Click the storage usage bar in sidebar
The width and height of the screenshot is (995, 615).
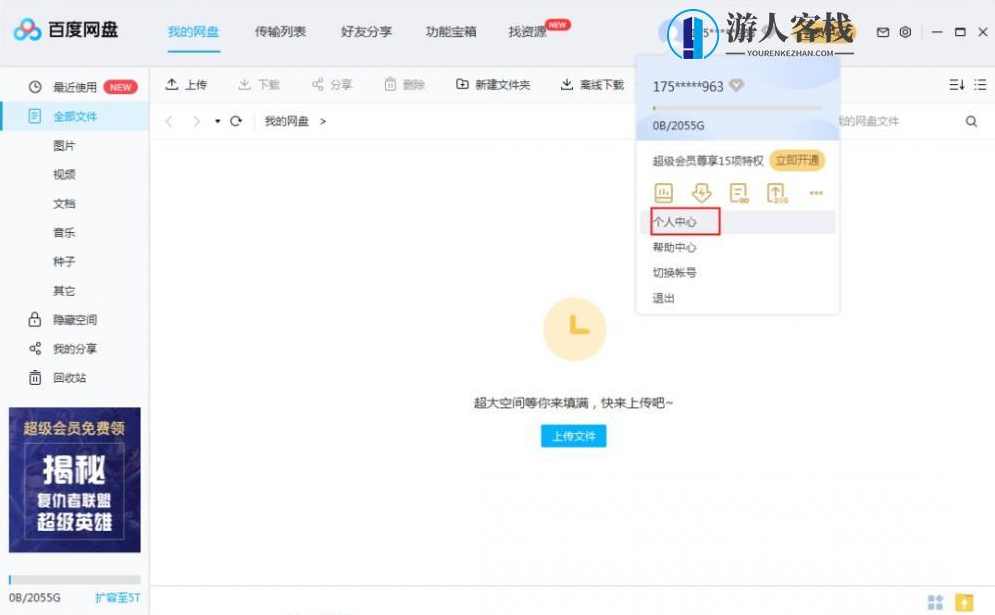[x=74, y=579]
